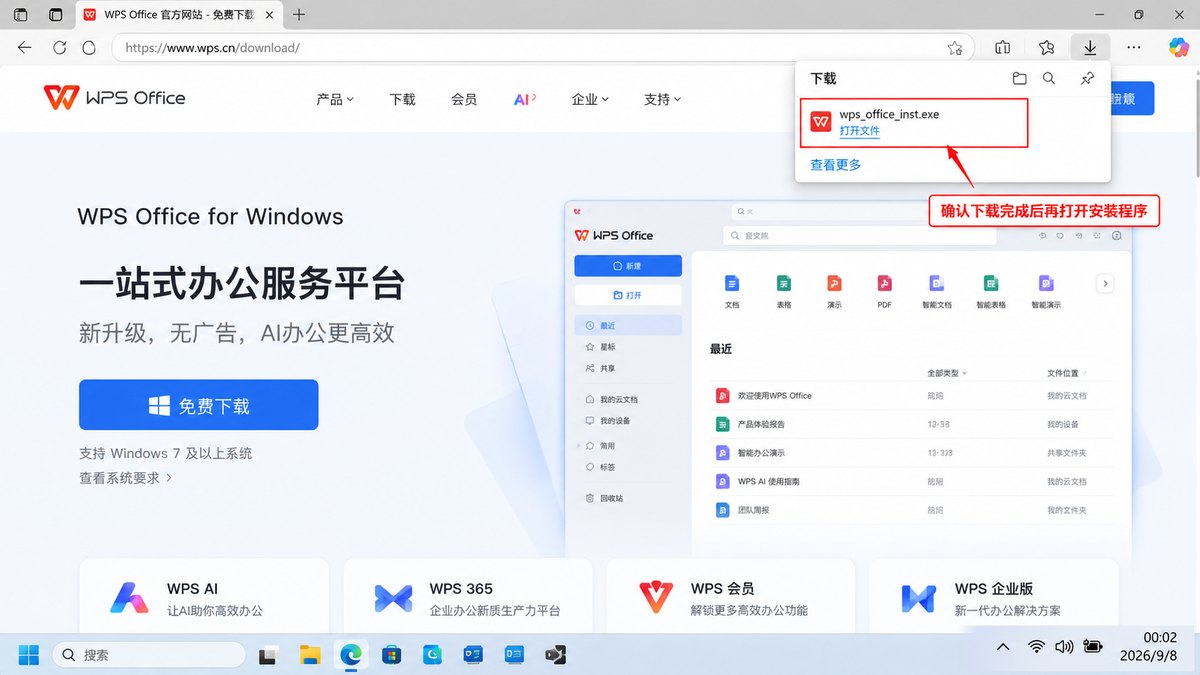The height and width of the screenshot is (675, 1200).
Task: Show hidden tray icons chevron
Action: pyautogui.click(x=1004, y=647)
